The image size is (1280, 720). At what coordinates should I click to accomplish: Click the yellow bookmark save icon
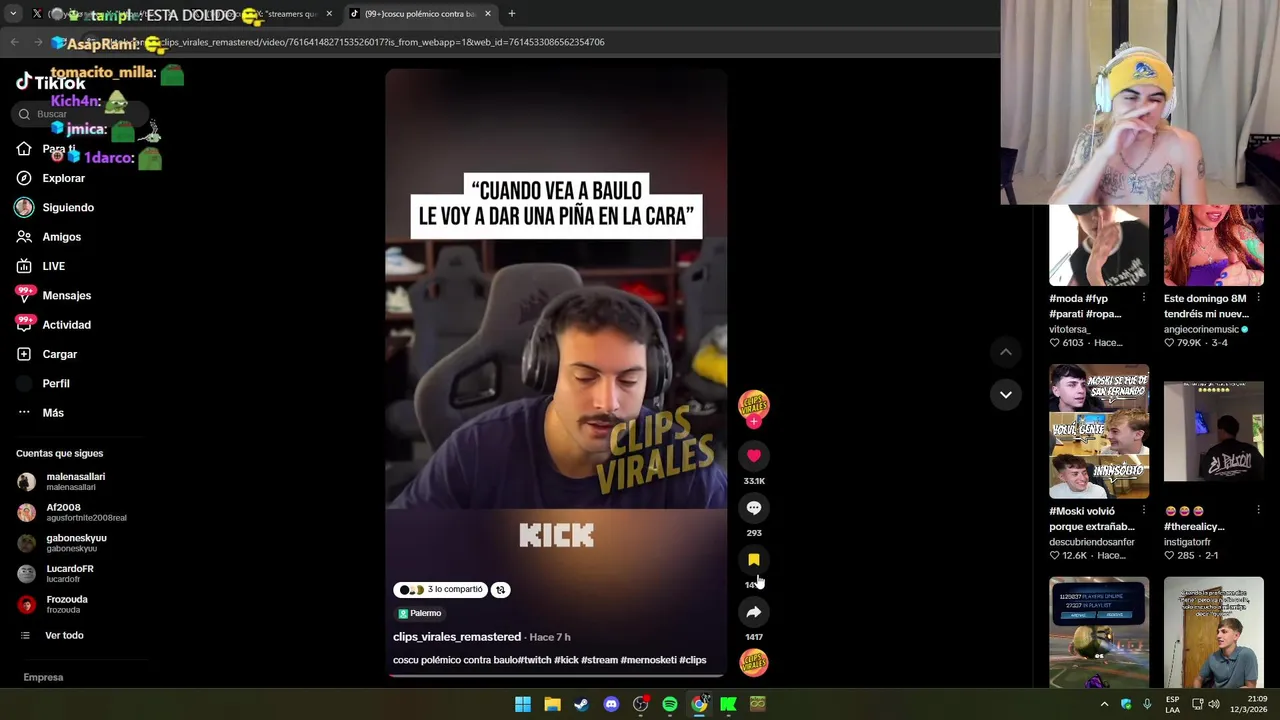(x=754, y=560)
